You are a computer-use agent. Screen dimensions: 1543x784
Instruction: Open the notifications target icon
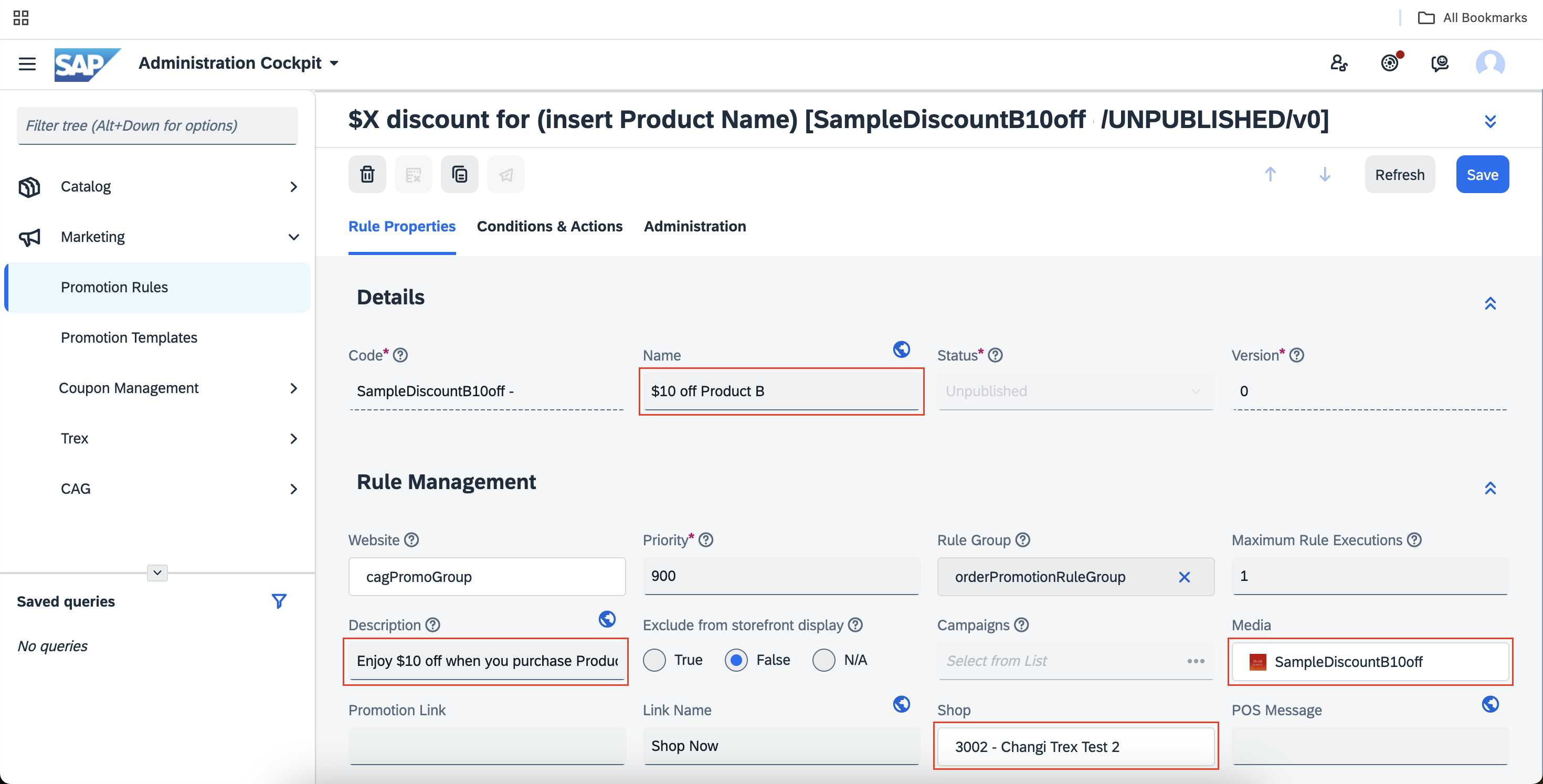[1390, 63]
